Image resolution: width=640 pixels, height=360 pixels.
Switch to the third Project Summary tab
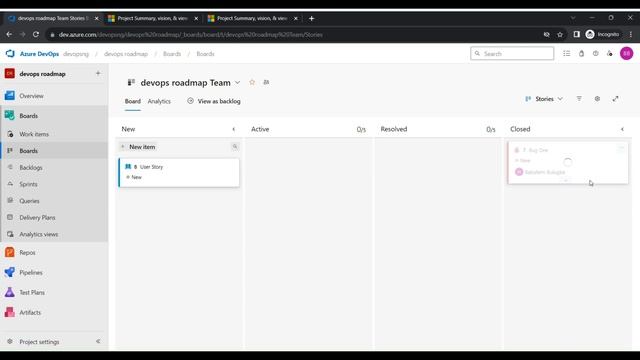coord(253,18)
